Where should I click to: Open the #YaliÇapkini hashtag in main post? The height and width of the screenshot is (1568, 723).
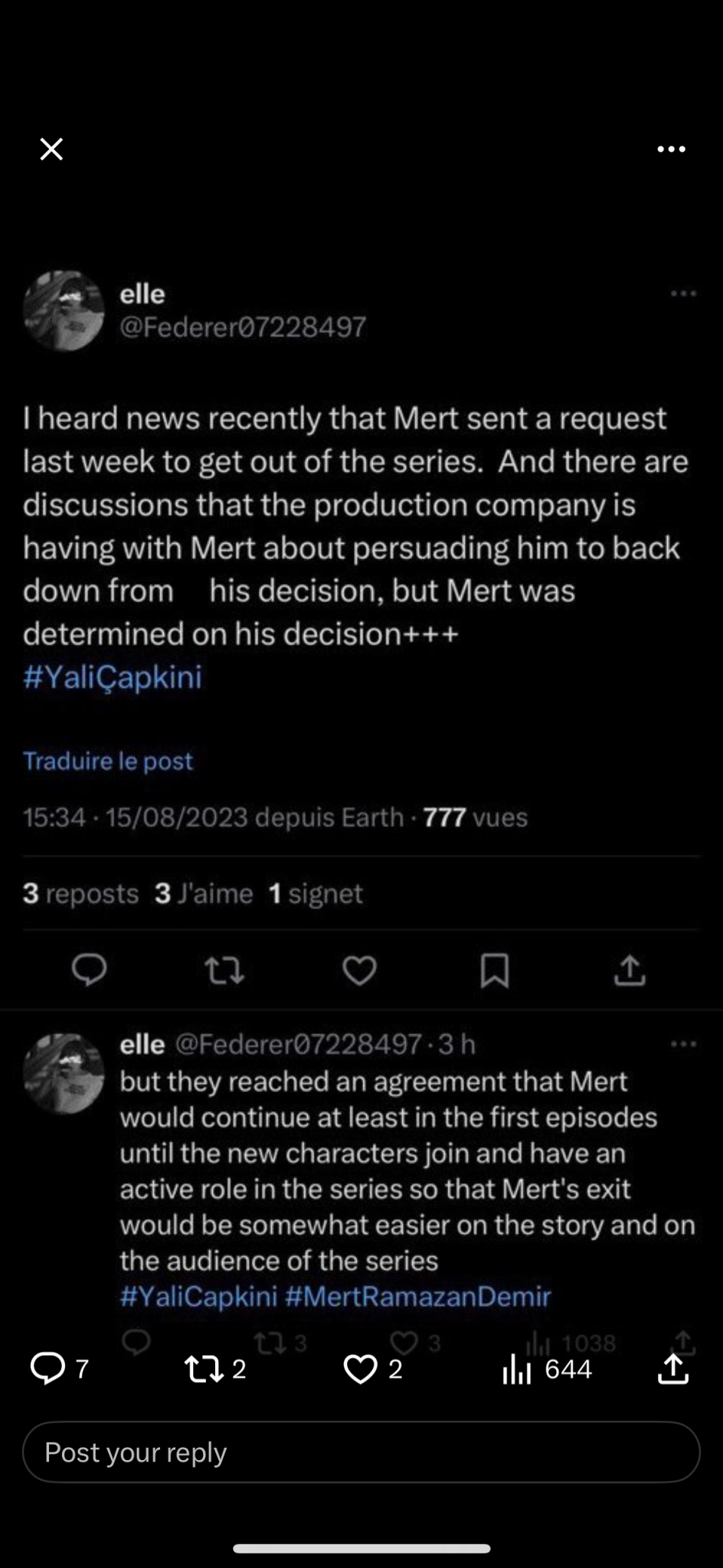point(113,677)
